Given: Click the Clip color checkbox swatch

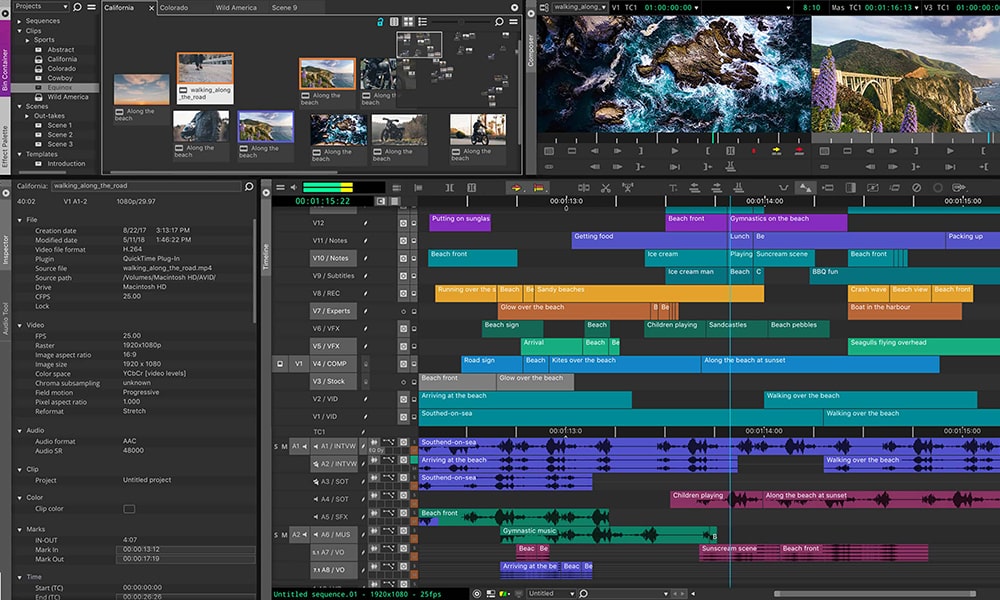Looking at the screenshot, I should 129,509.
